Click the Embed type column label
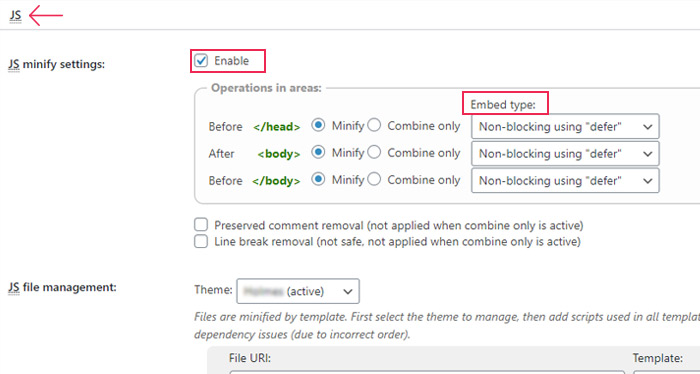Image resolution: width=700 pixels, height=374 pixels. coord(503,105)
